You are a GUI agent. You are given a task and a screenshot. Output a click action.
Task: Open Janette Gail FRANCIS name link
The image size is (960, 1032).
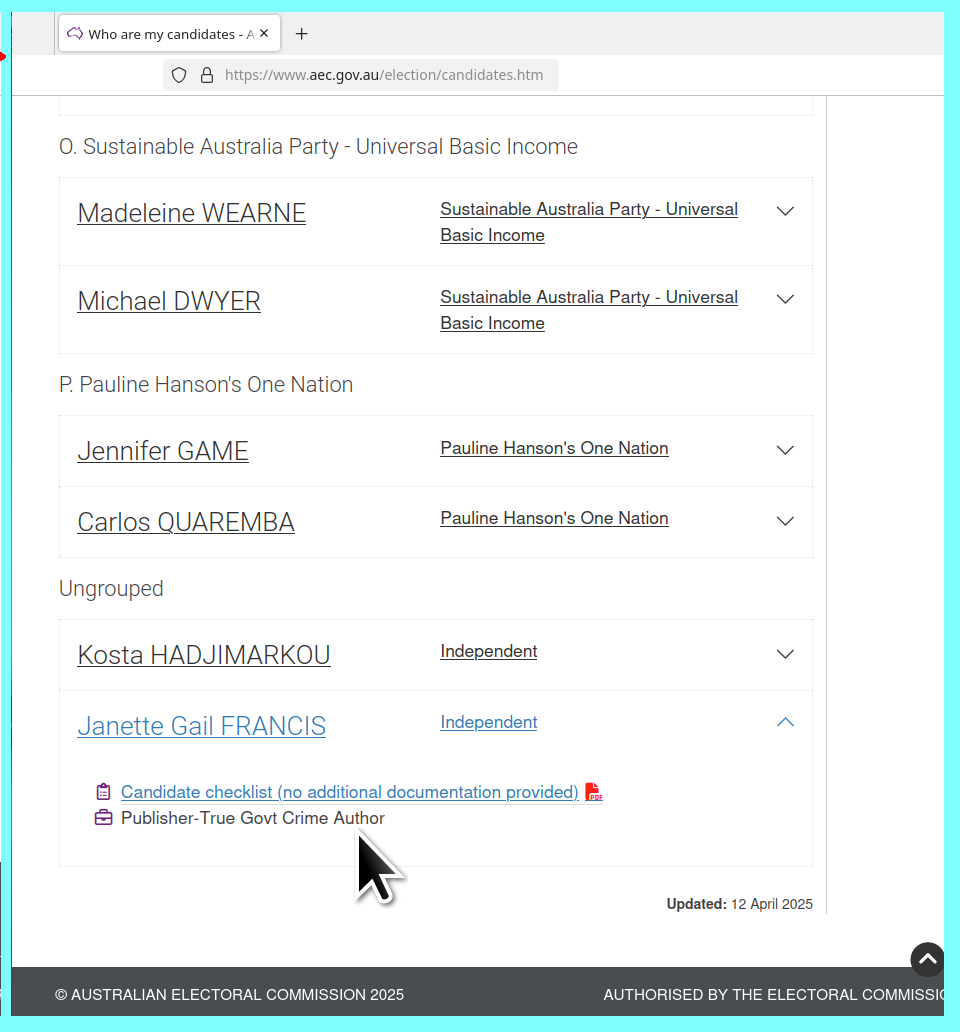click(x=201, y=726)
